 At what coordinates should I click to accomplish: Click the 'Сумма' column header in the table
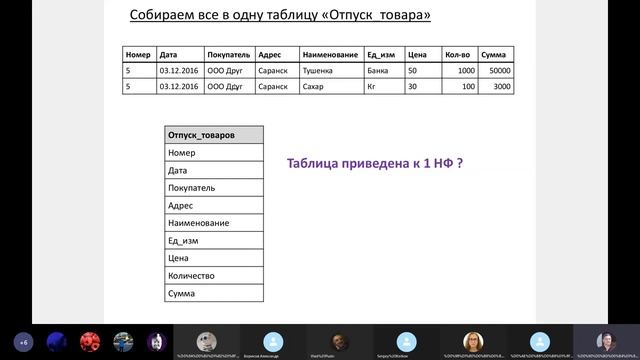click(x=496, y=54)
